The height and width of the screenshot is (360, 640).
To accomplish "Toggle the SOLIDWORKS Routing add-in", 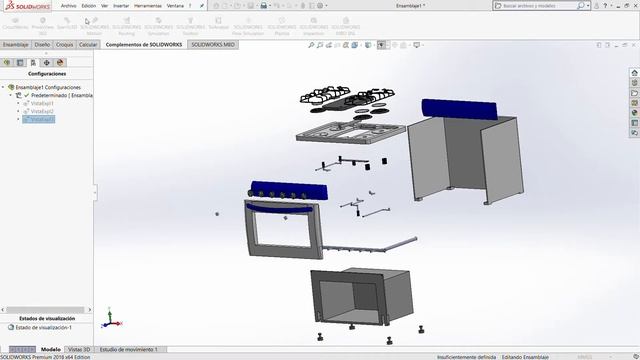I will pyautogui.click(x=127, y=27).
